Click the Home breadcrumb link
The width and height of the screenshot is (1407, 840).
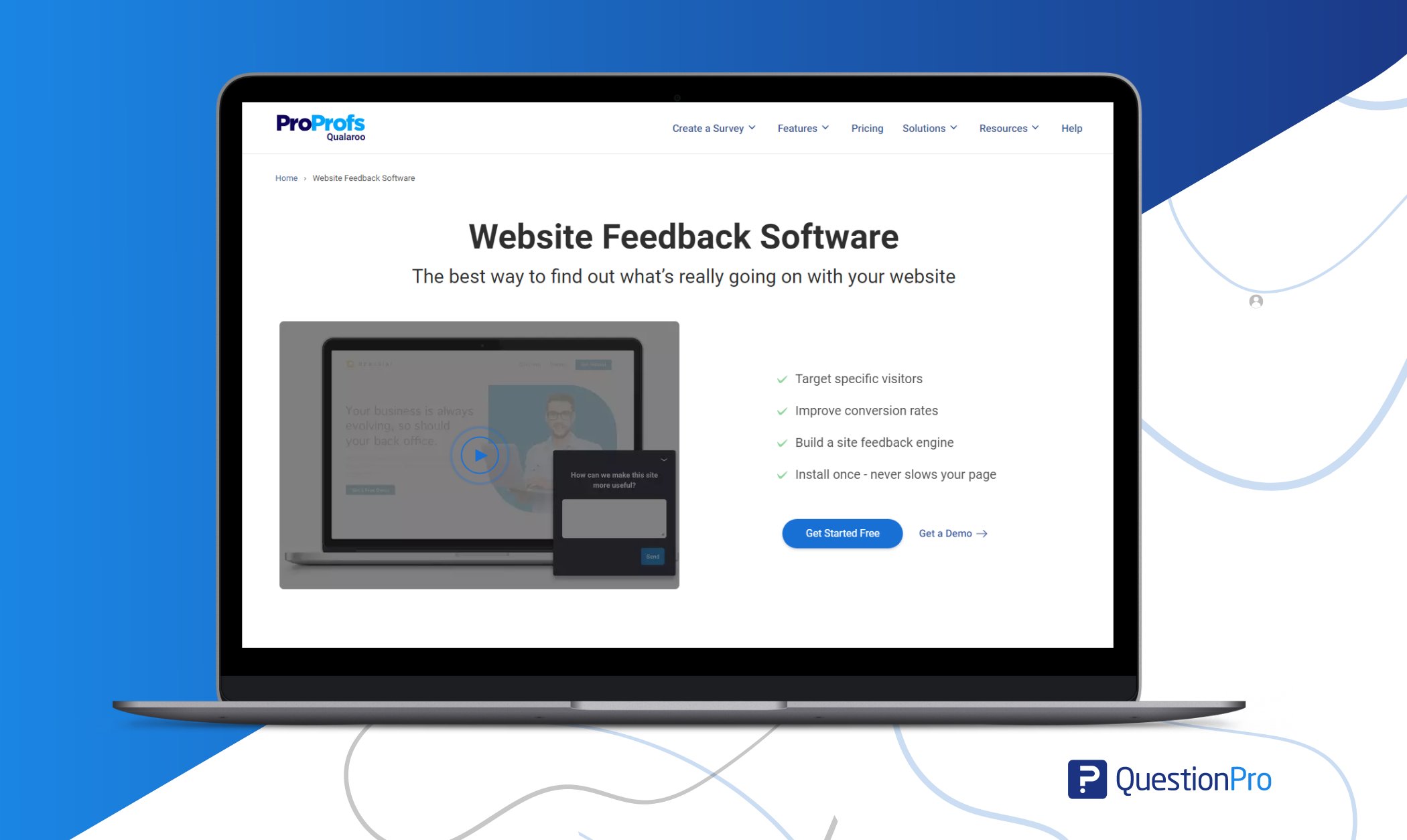coord(286,178)
